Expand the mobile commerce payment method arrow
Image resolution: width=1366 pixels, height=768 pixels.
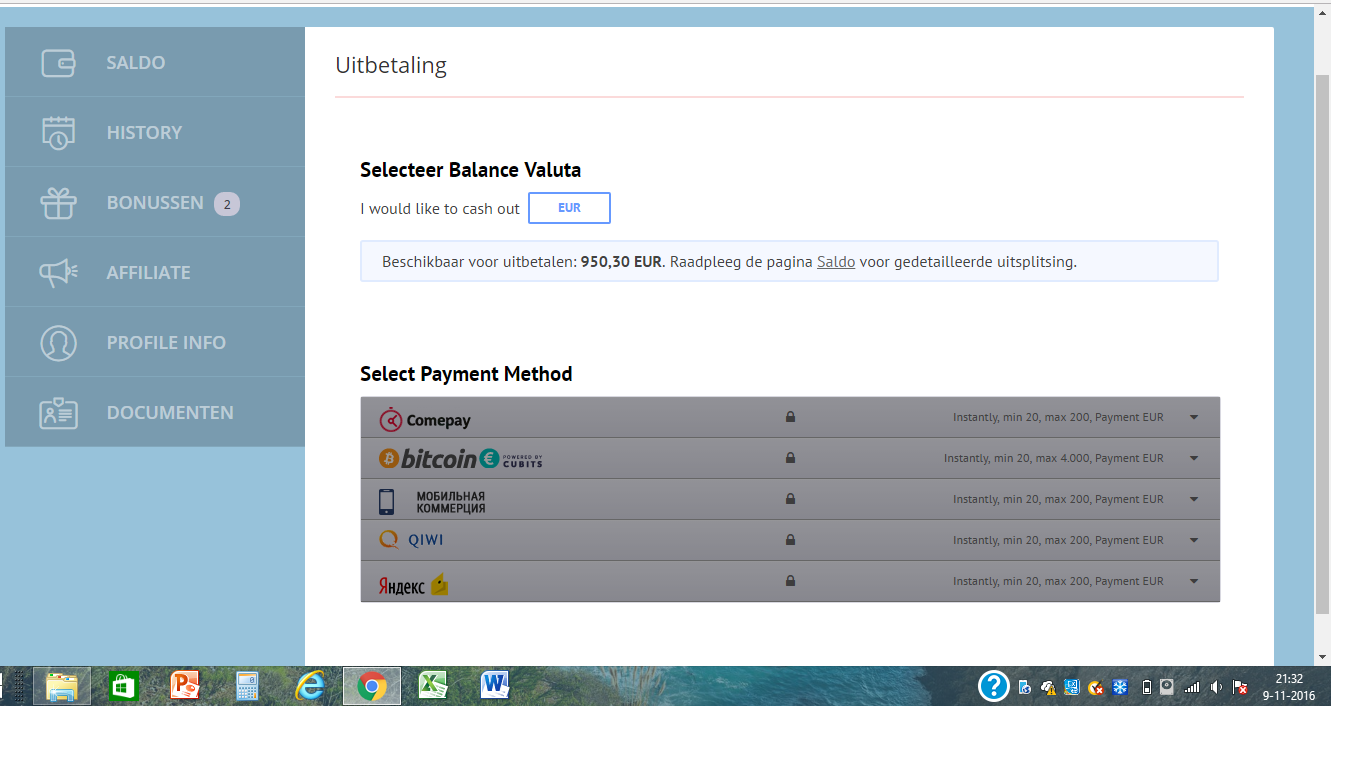pyautogui.click(x=1194, y=499)
